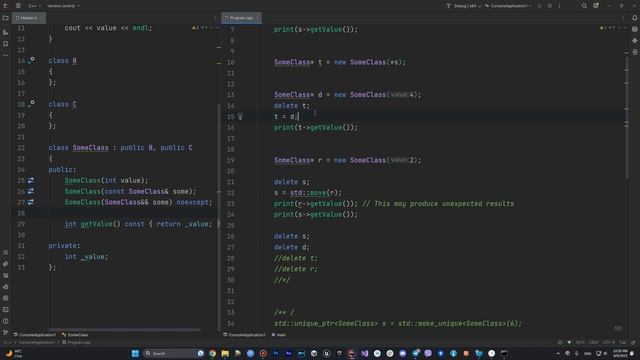Open Visual Studio from the taskbar

(364, 353)
